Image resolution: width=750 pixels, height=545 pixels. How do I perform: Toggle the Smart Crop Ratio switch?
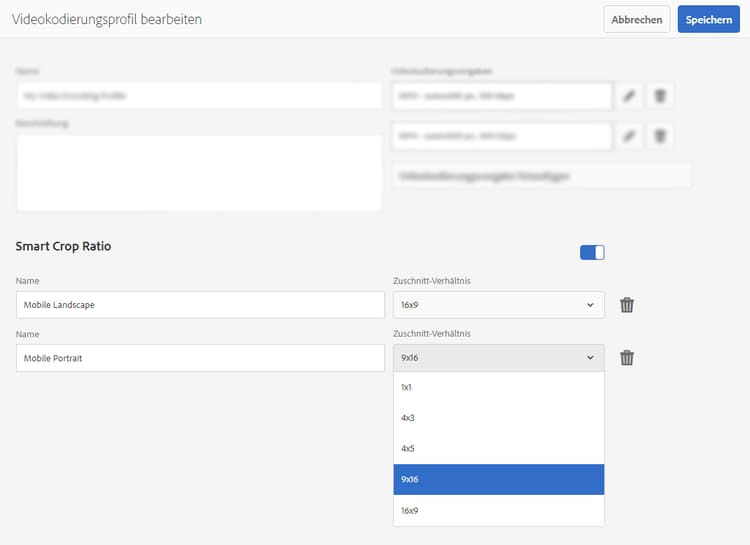tap(592, 253)
